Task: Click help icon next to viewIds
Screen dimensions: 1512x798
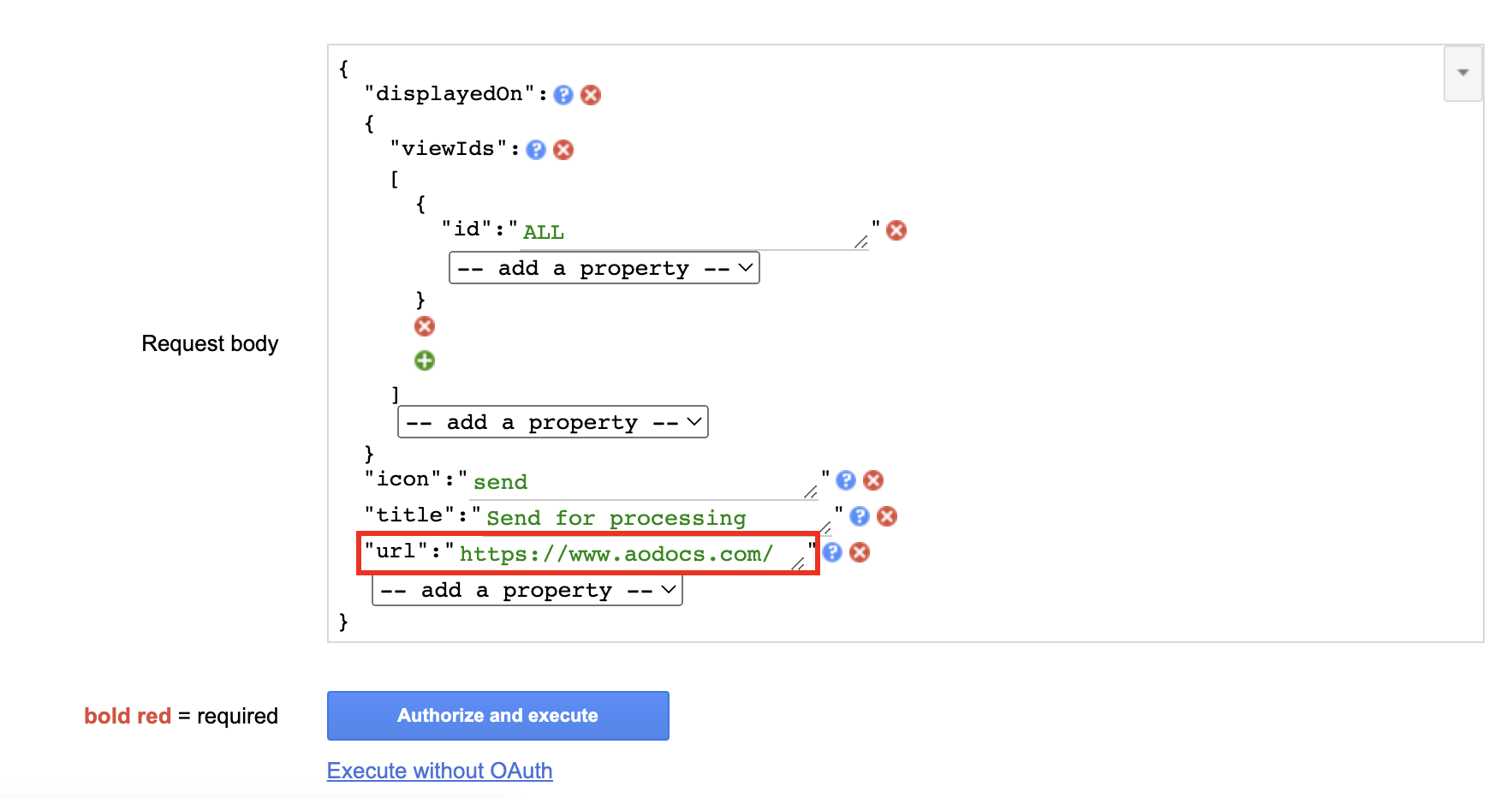Action: click(536, 150)
